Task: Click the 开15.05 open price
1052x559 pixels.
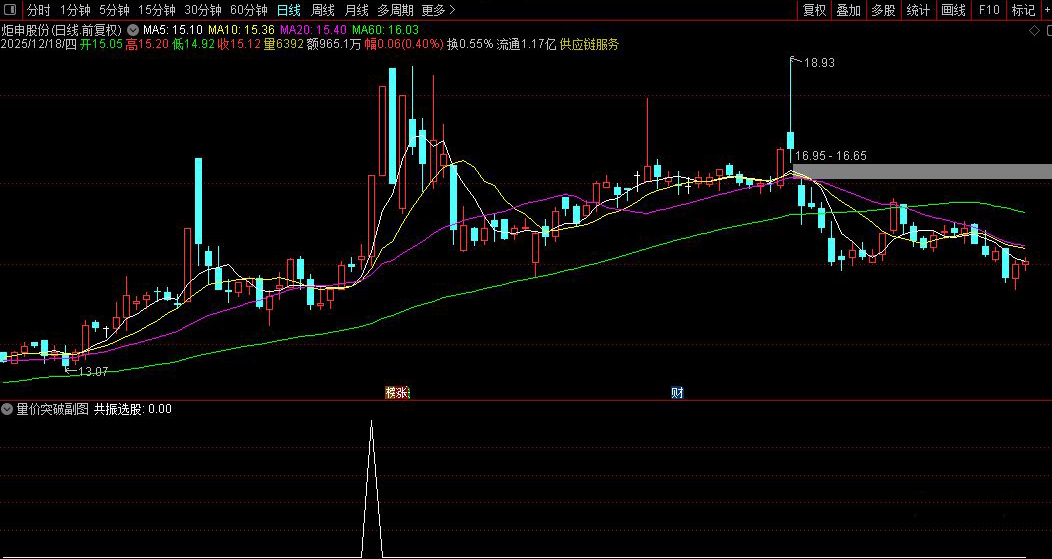Action: (x=101, y=44)
